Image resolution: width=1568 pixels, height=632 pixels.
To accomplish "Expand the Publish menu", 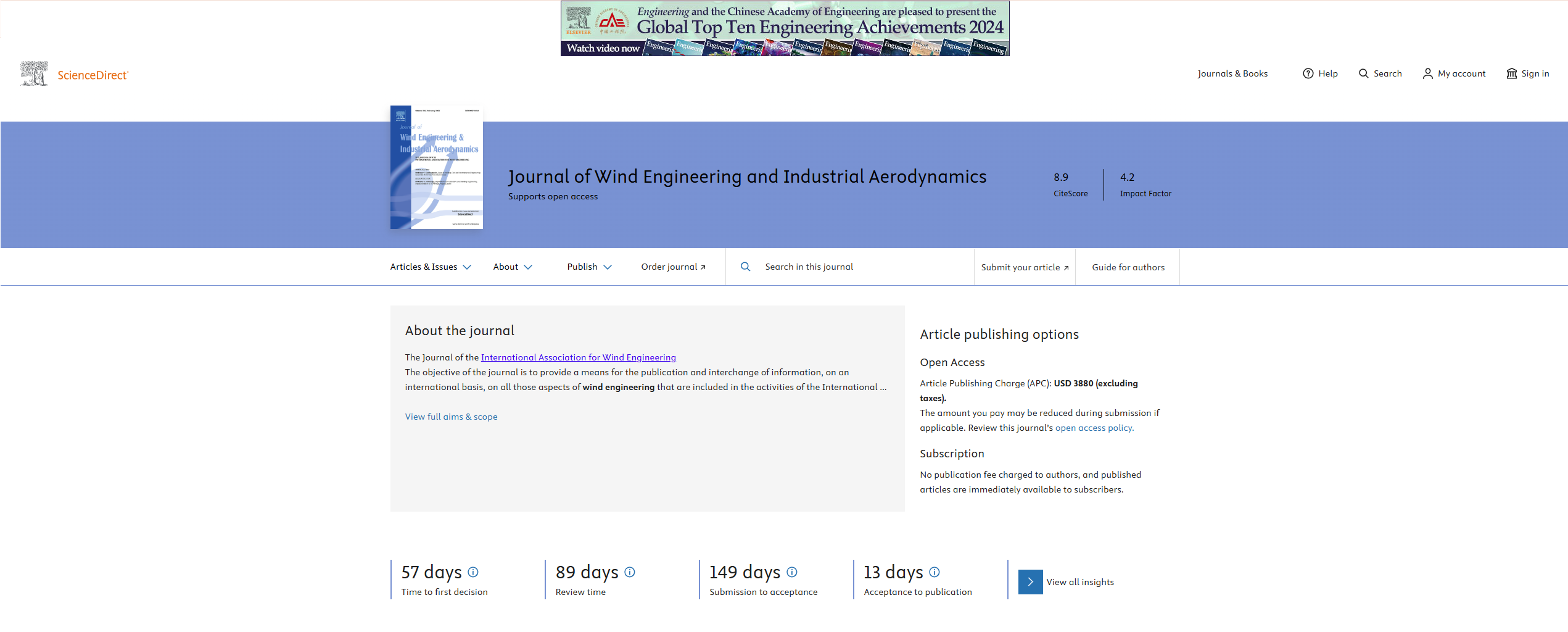I will tap(590, 267).
